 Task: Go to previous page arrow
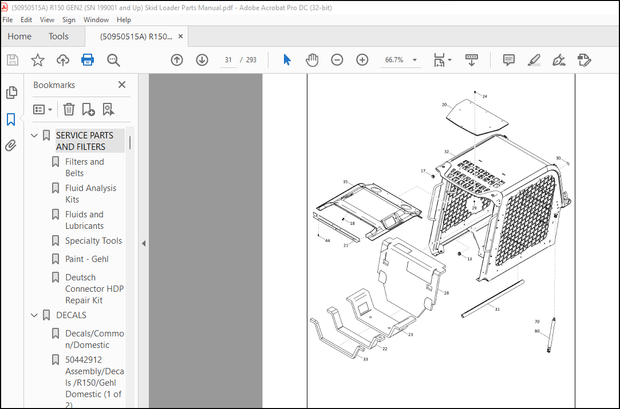click(x=177, y=60)
